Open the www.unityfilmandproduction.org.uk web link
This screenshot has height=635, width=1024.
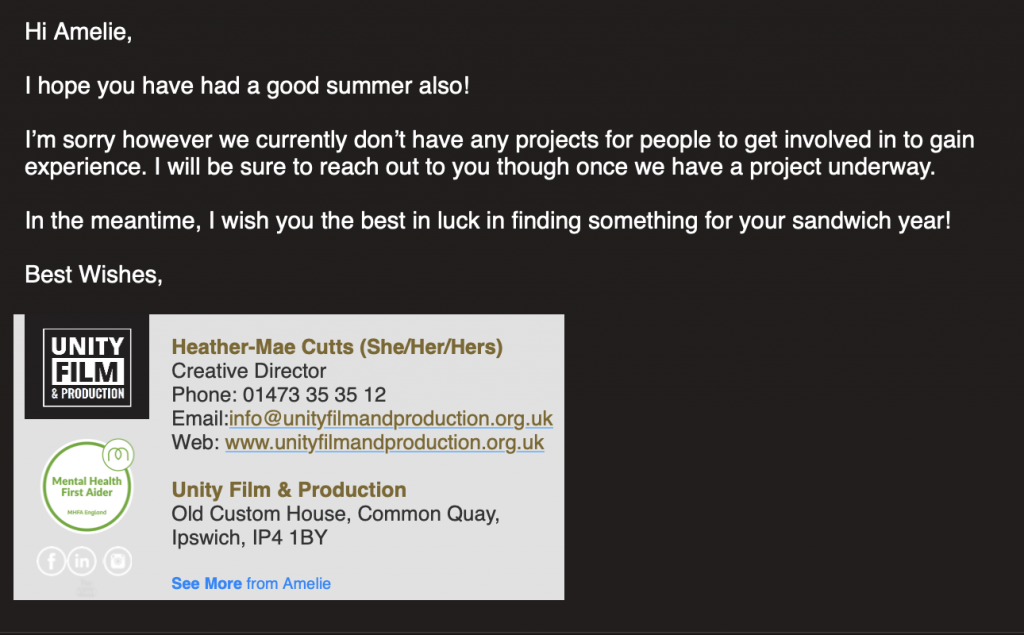click(x=384, y=442)
